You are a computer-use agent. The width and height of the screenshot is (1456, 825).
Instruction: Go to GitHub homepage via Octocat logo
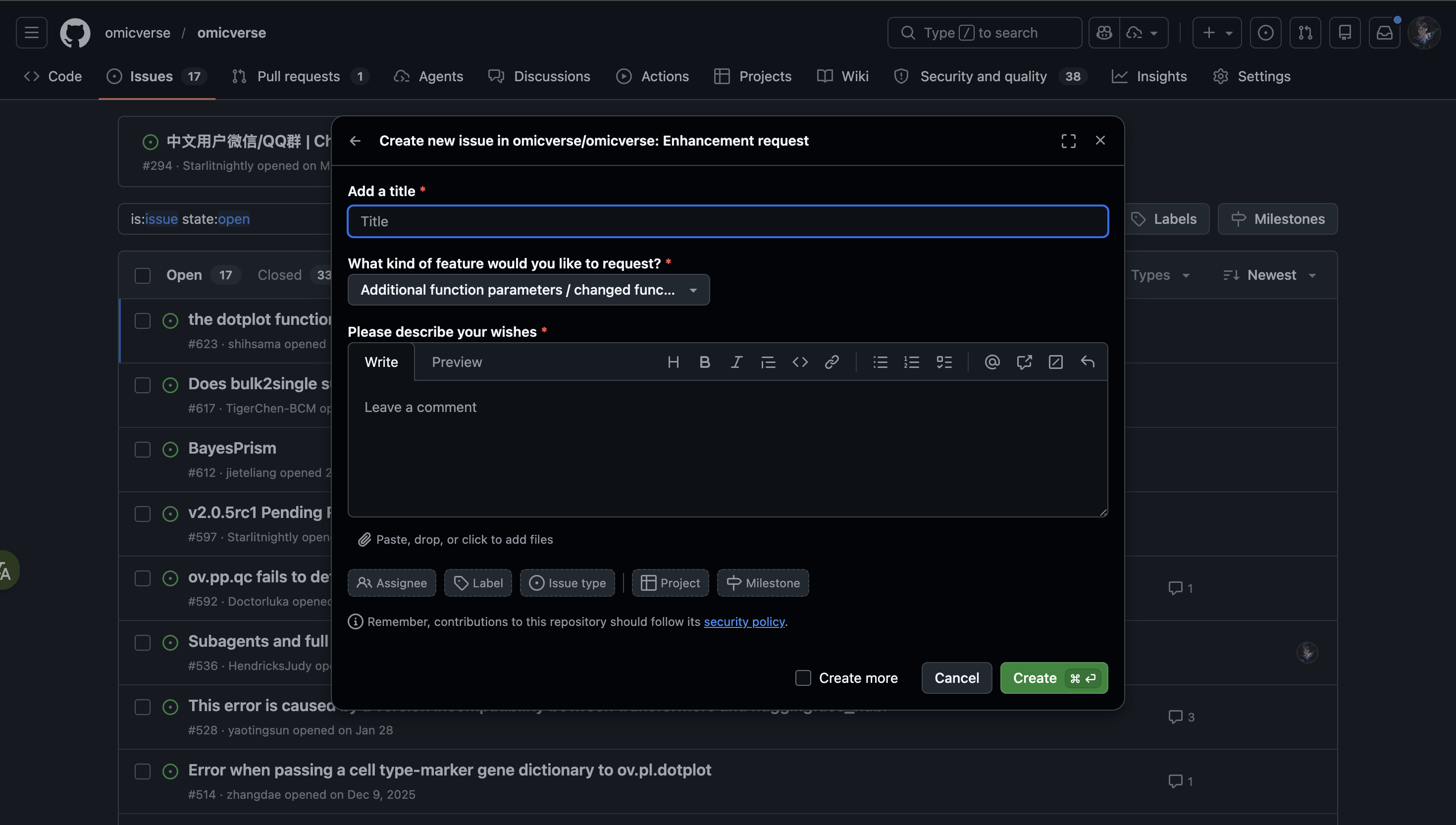click(x=75, y=33)
